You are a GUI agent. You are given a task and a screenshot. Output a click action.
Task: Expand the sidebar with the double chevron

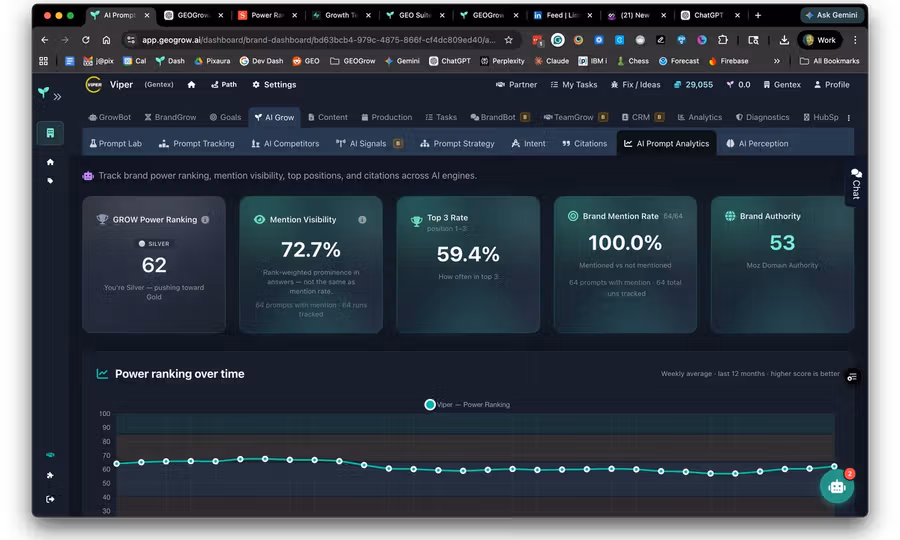(57, 97)
